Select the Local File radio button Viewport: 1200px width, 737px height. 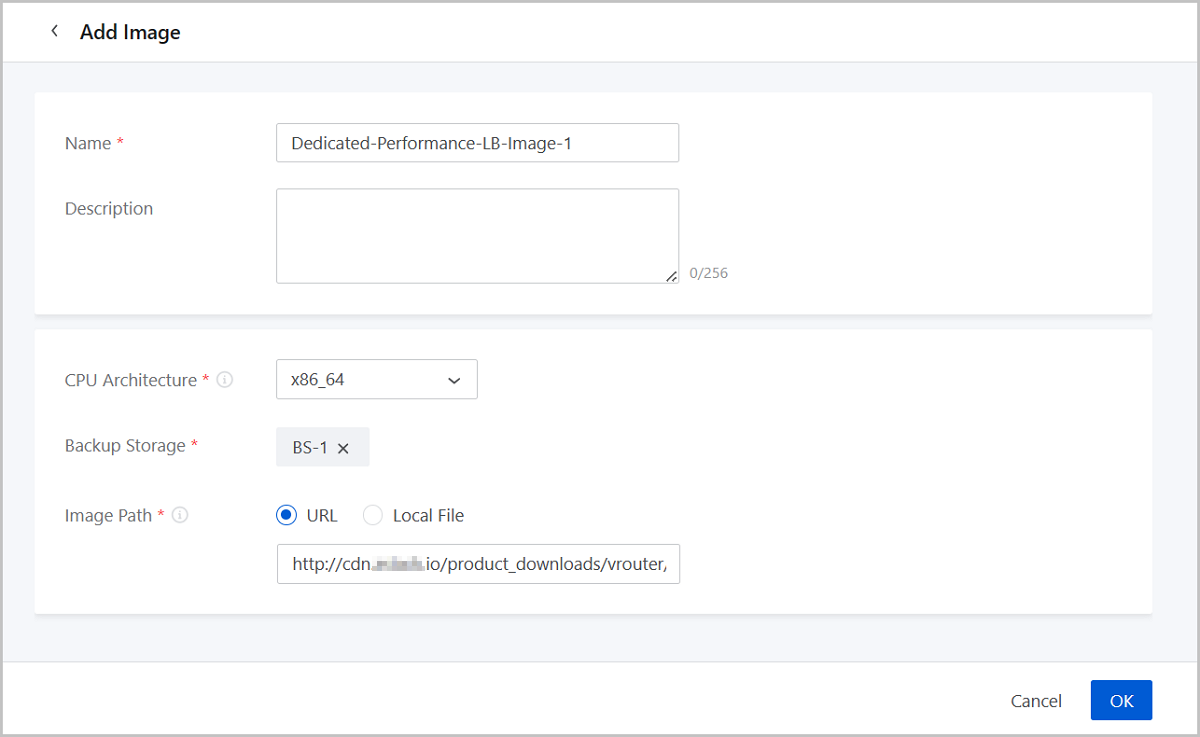[373, 516]
